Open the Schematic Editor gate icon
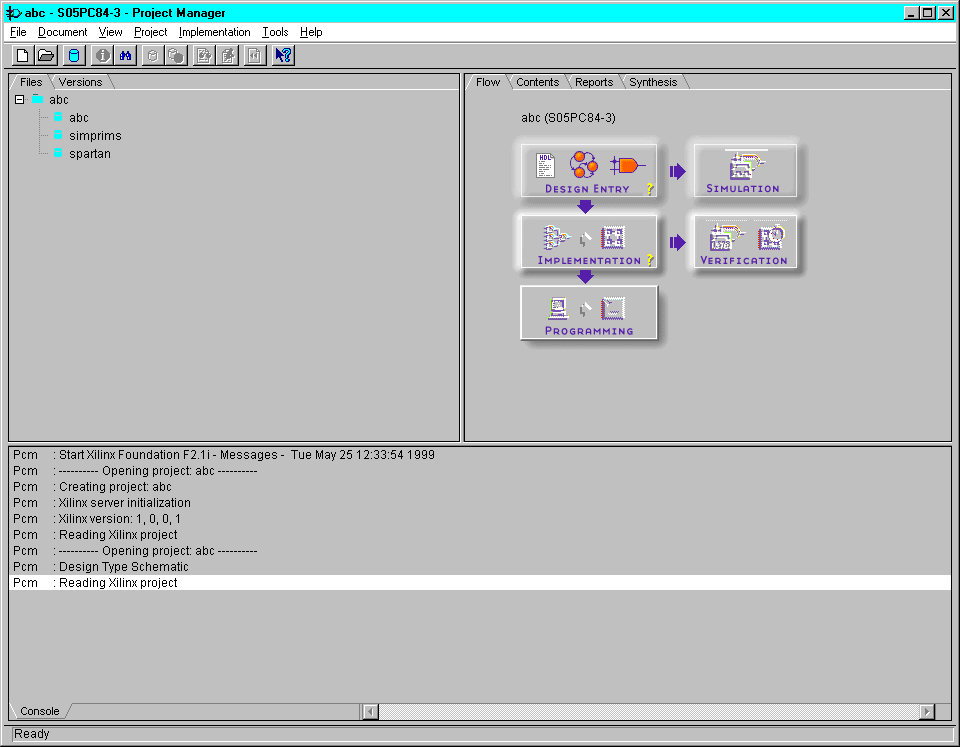This screenshot has width=960, height=747. click(626, 165)
